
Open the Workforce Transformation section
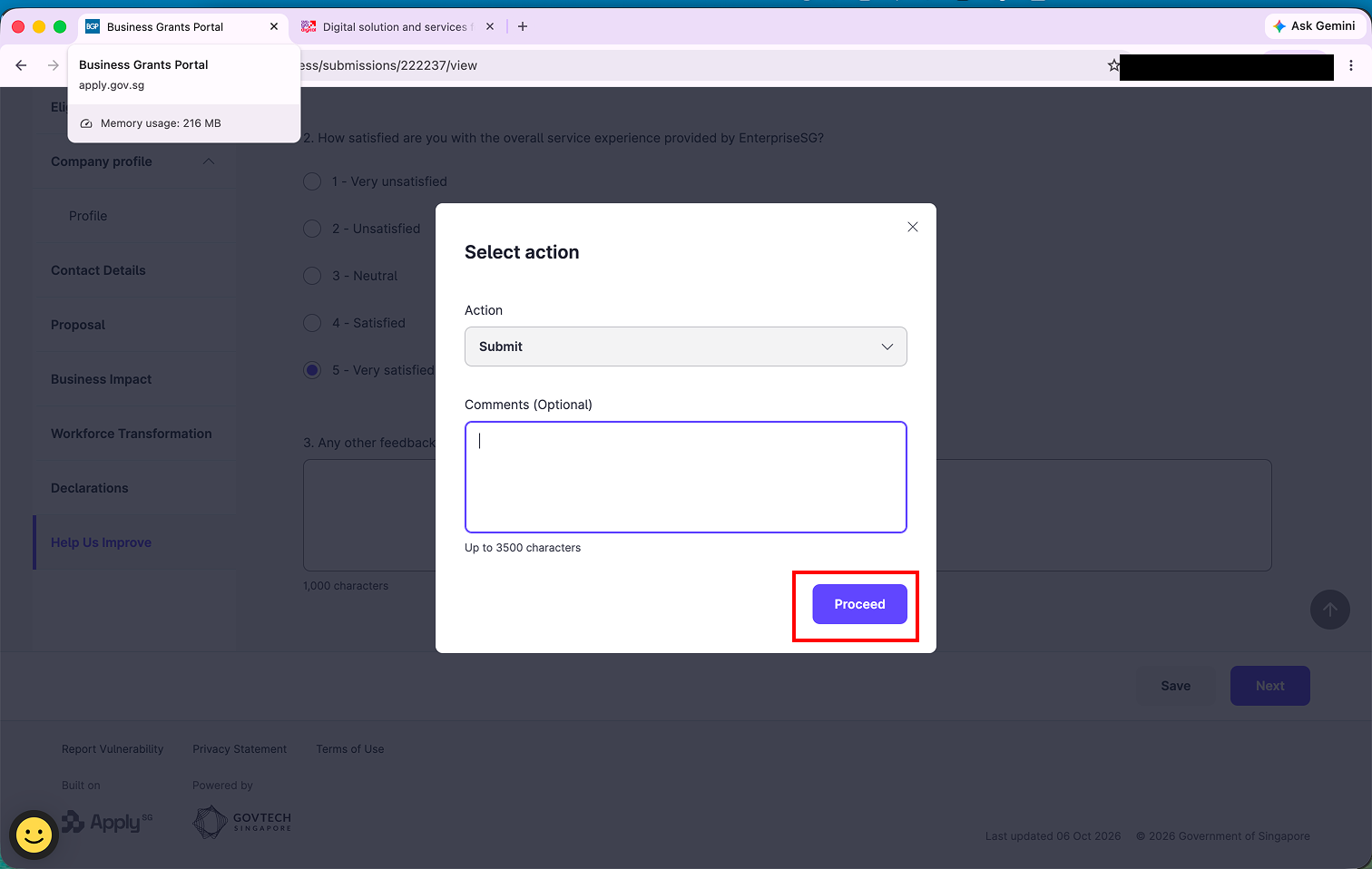[132, 434]
